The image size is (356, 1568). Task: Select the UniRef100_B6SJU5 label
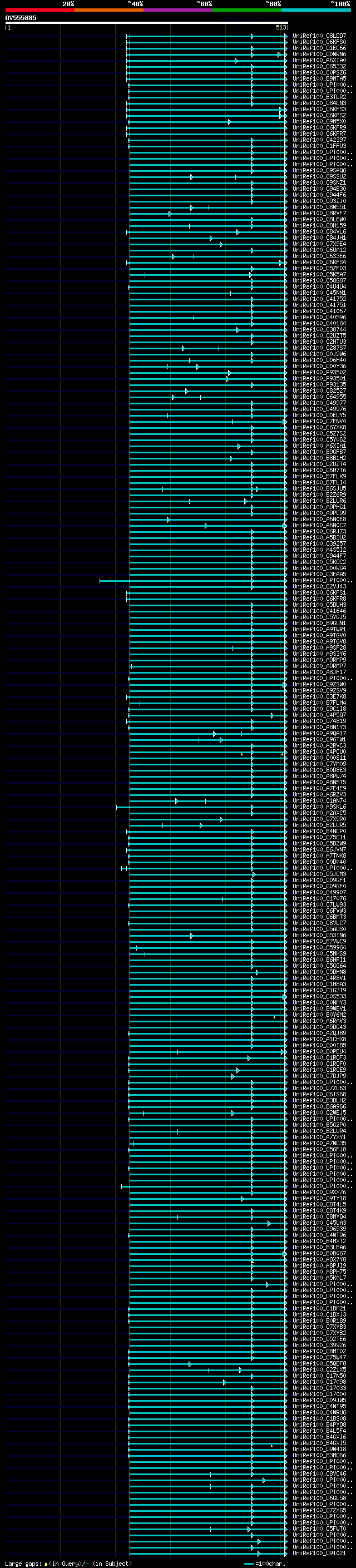click(x=319, y=489)
